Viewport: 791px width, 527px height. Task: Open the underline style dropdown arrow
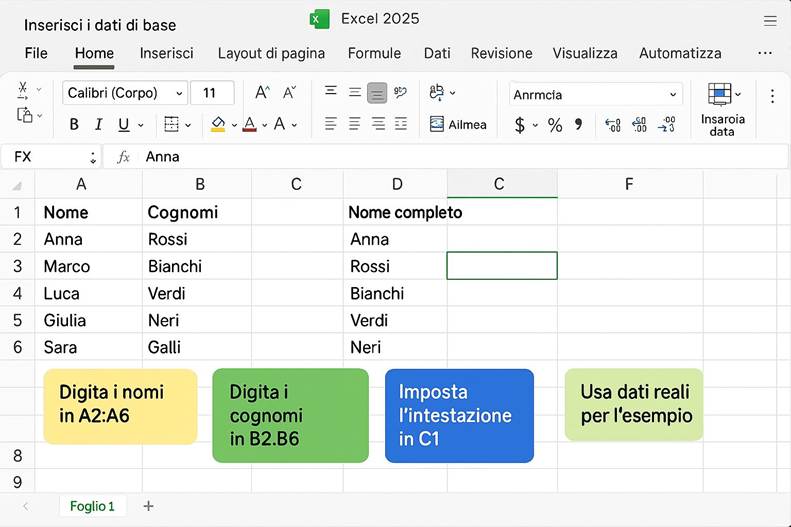coord(141,125)
